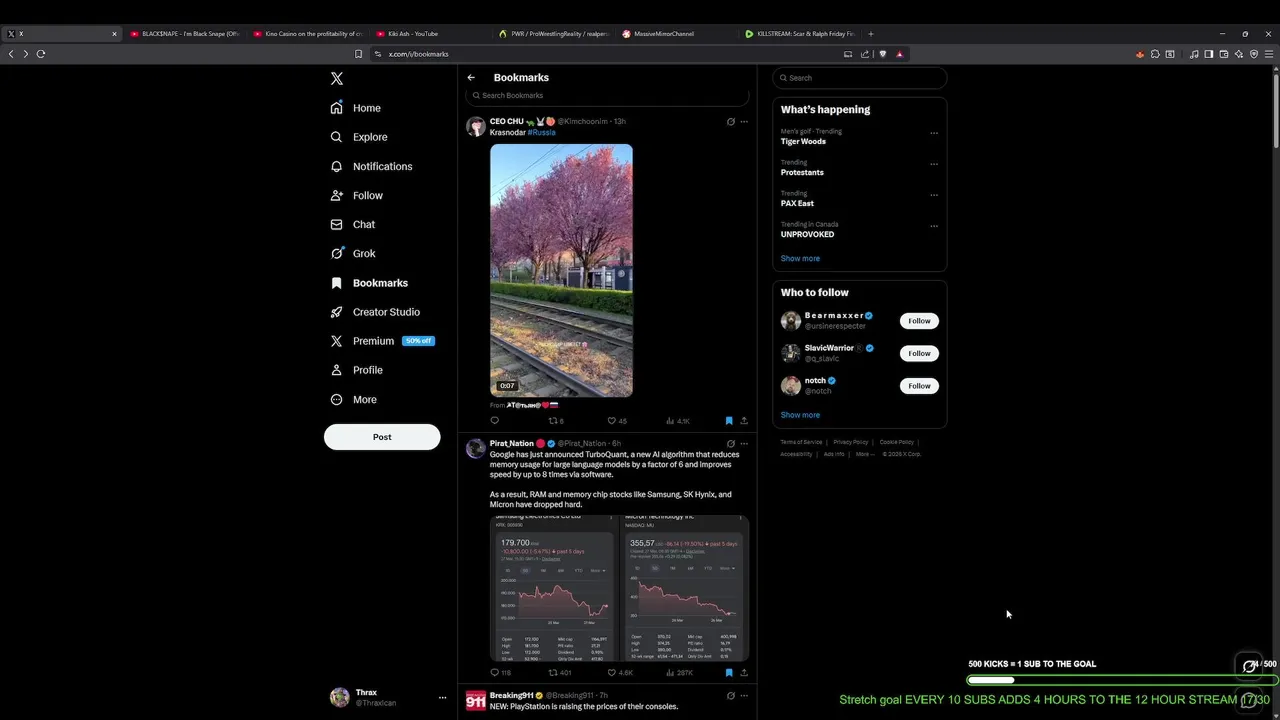
Task: Open the Tiger Woods trending topic
Action: pyautogui.click(x=859, y=136)
